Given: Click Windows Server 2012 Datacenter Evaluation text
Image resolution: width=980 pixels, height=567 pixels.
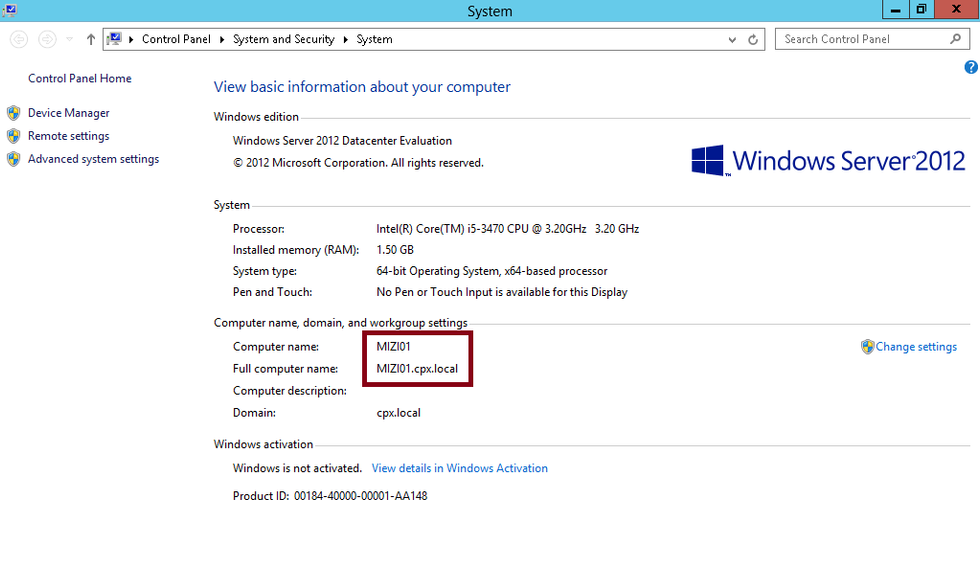Looking at the screenshot, I should (x=342, y=141).
